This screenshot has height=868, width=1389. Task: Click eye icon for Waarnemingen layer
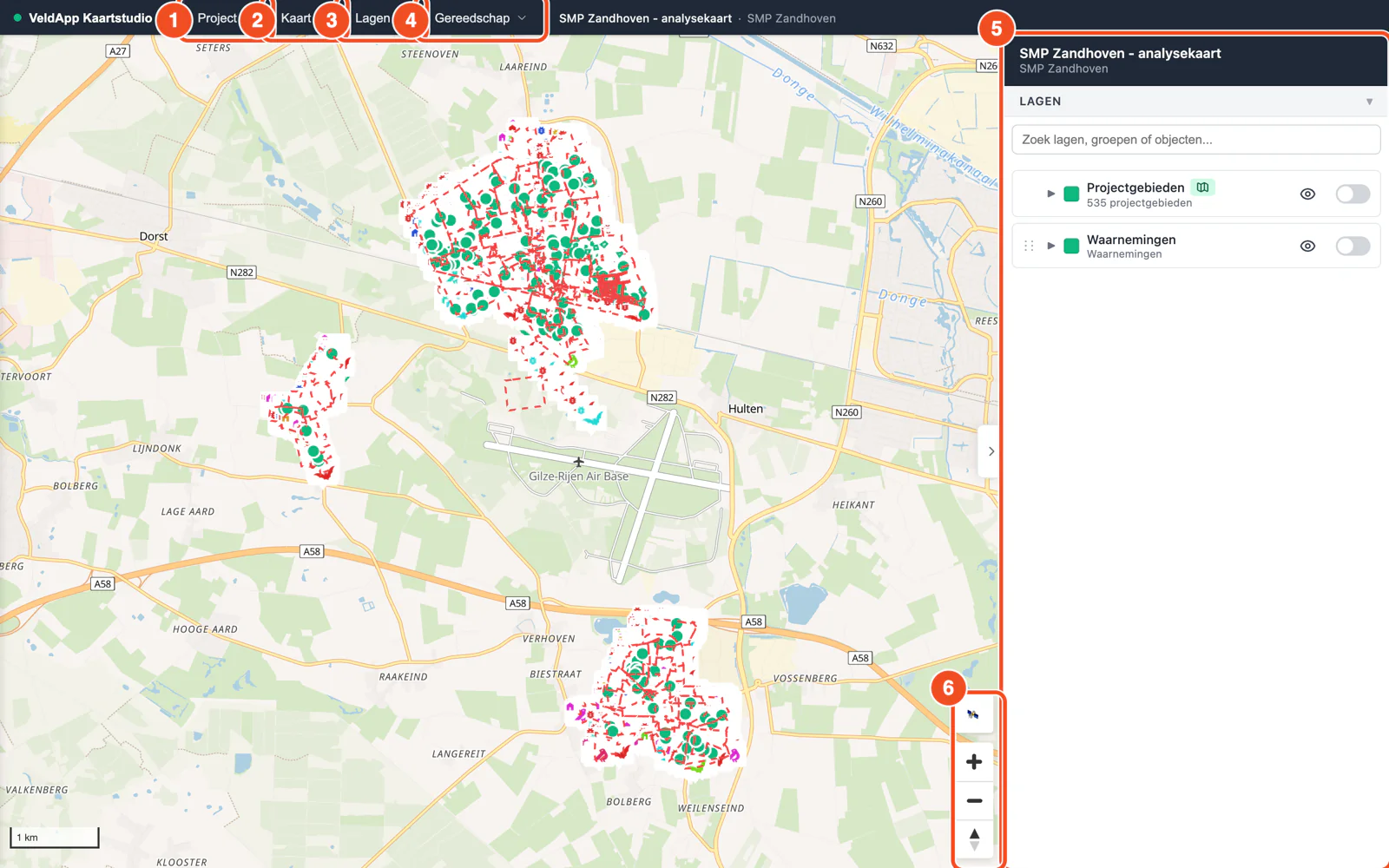1307,246
